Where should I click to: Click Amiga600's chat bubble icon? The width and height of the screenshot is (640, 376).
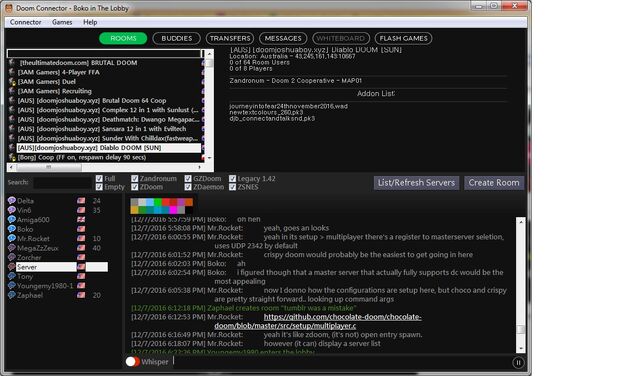coord(11,219)
